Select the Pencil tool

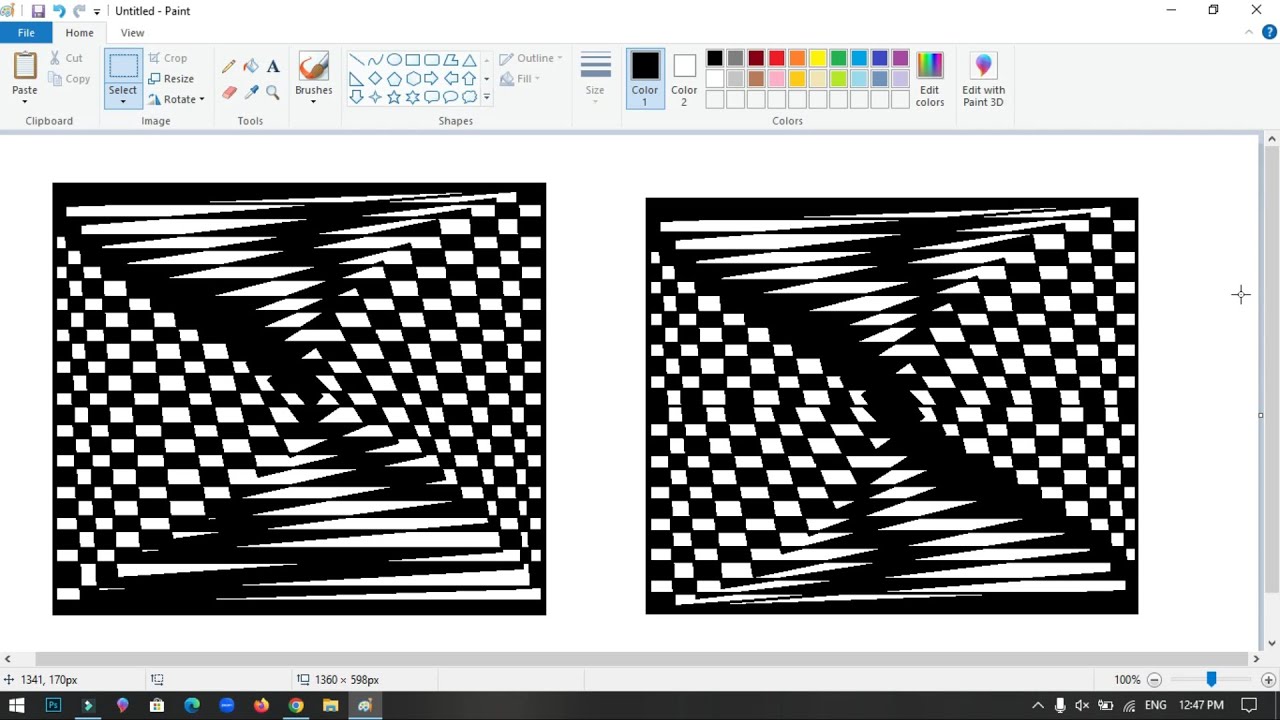[229, 66]
